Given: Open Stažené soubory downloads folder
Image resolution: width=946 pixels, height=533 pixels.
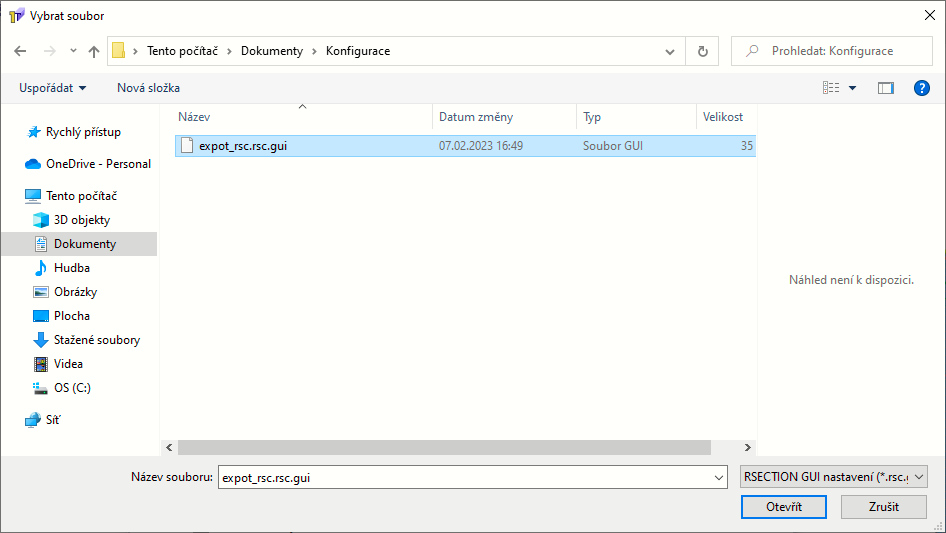Looking at the screenshot, I should (x=96, y=340).
